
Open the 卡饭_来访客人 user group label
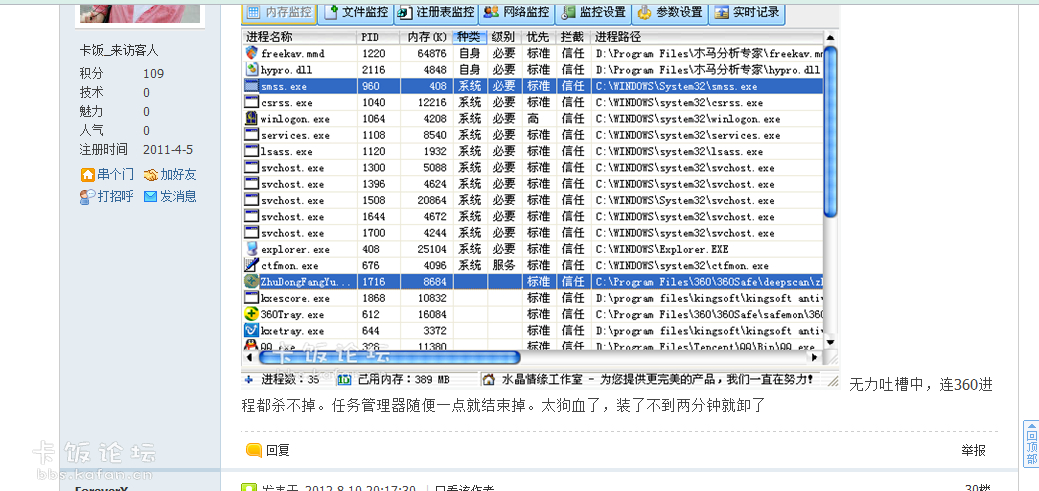[x=119, y=51]
